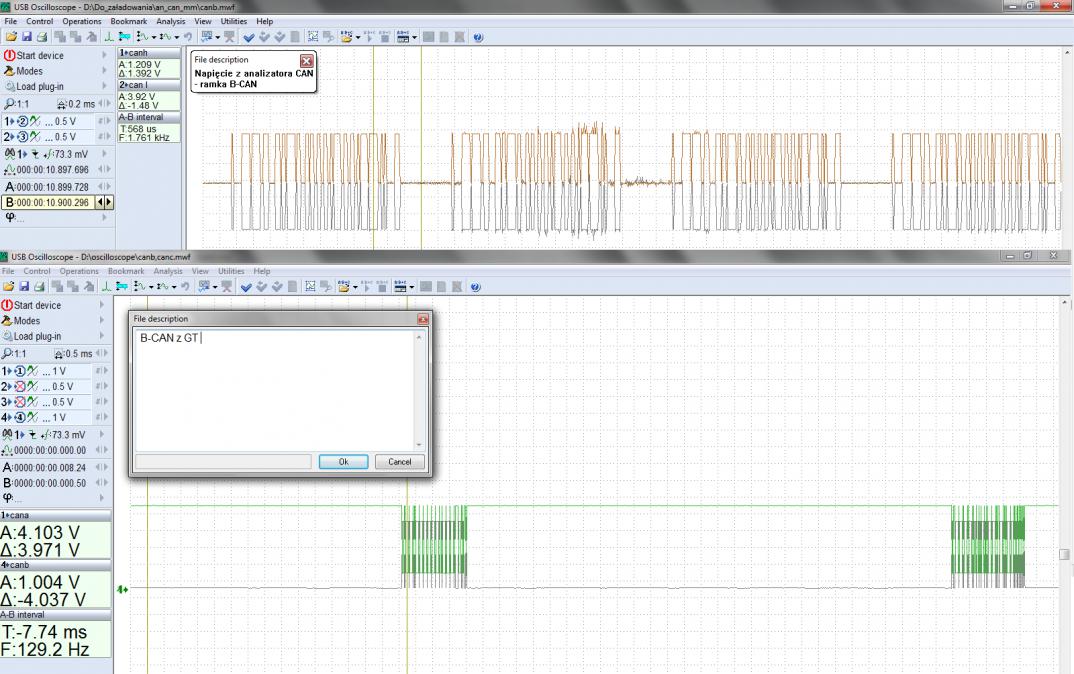Click Help question-mark icon in upper window toolbar
The height and width of the screenshot is (674, 1074).
tap(478, 37)
